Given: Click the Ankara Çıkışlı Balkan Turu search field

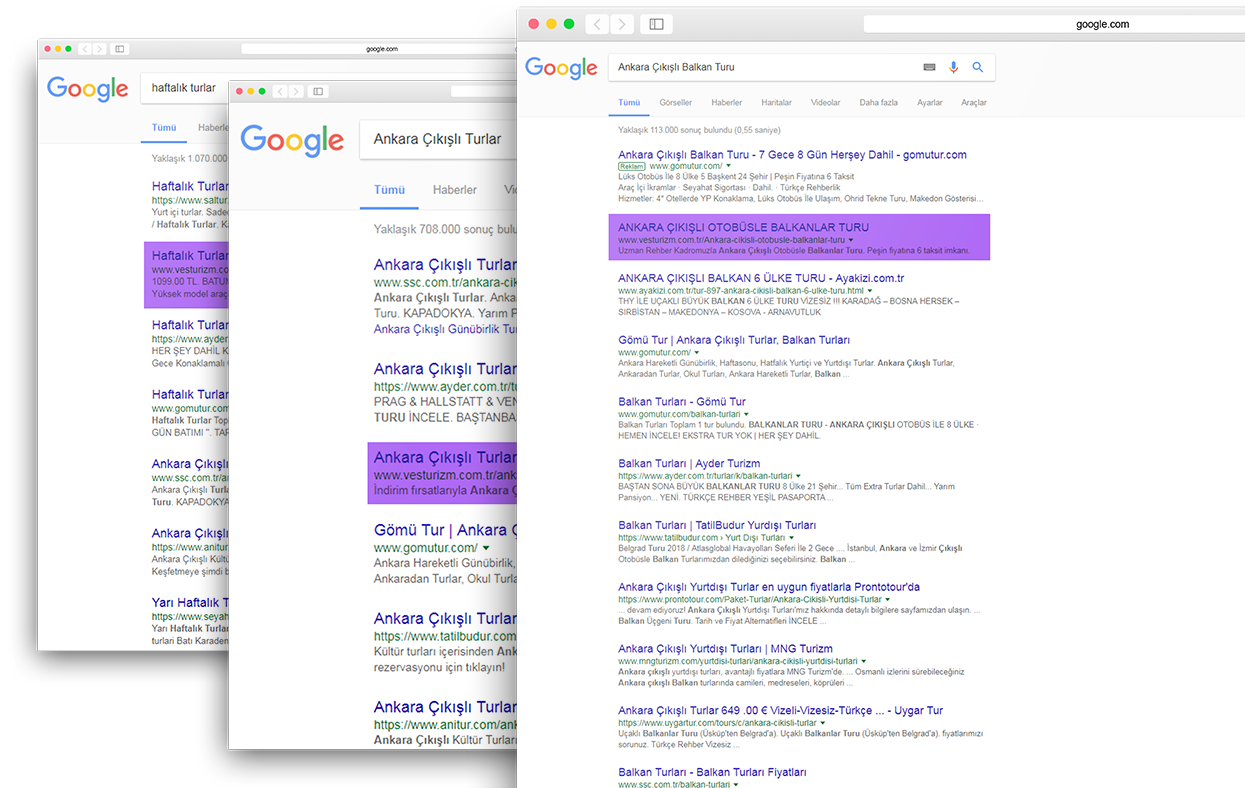Looking at the screenshot, I should (x=760, y=67).
